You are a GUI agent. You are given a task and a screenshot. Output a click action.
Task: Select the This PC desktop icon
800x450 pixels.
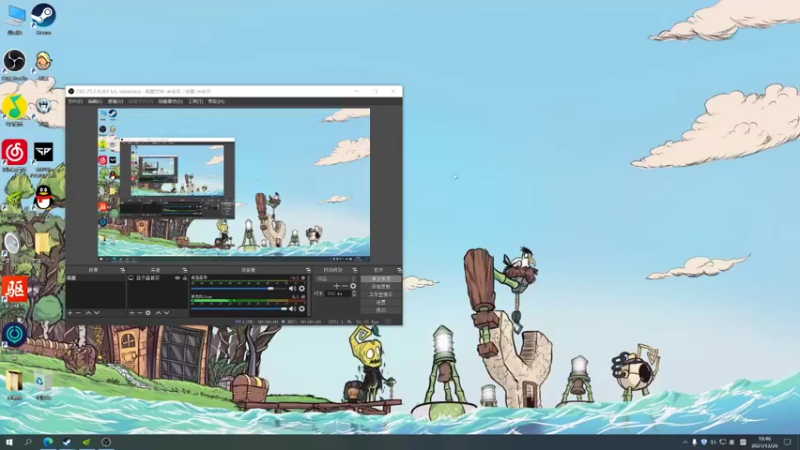coord(15,18)
